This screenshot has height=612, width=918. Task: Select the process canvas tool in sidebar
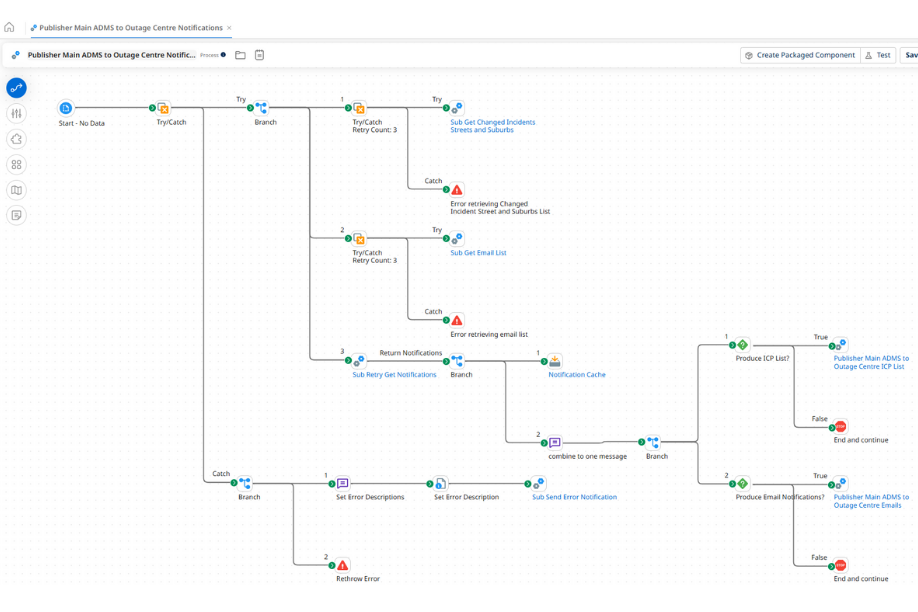point(16,88)
